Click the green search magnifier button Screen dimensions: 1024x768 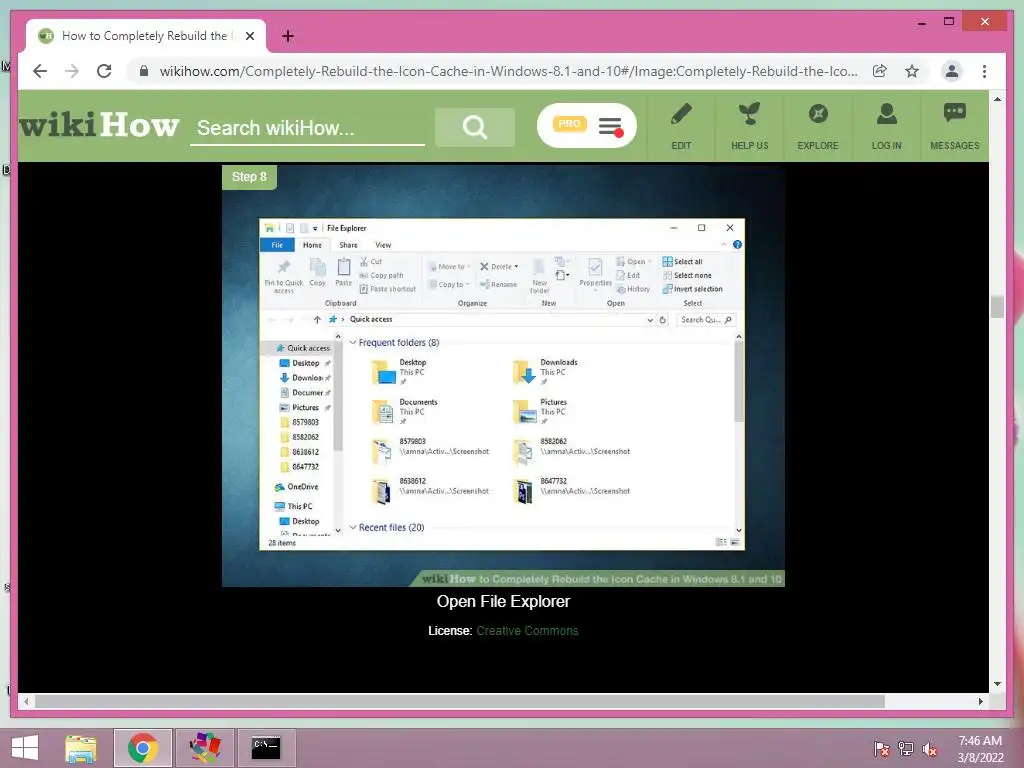click(x=475, y=127)
